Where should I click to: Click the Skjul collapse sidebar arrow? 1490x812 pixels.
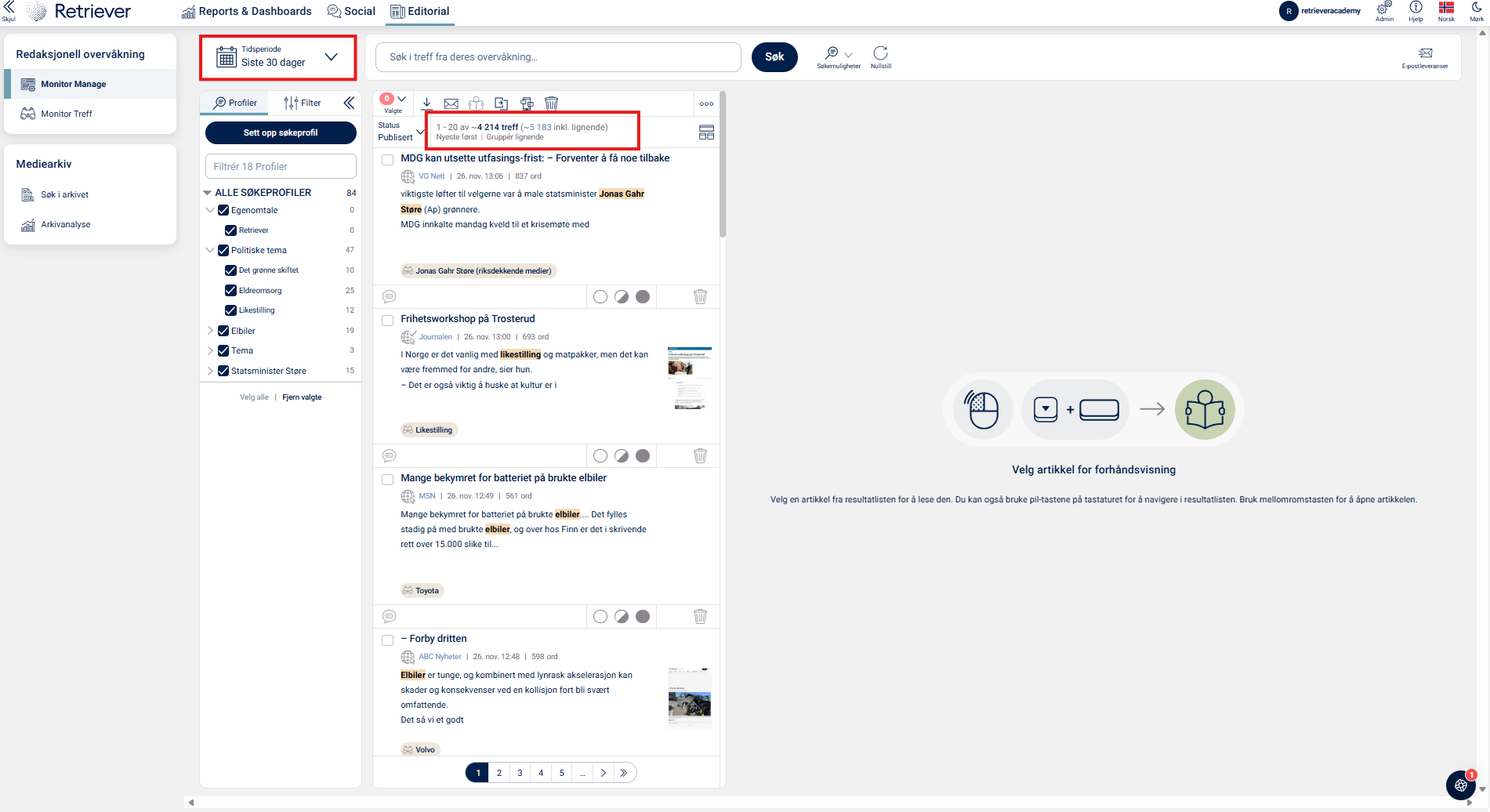tap(9, 11)
